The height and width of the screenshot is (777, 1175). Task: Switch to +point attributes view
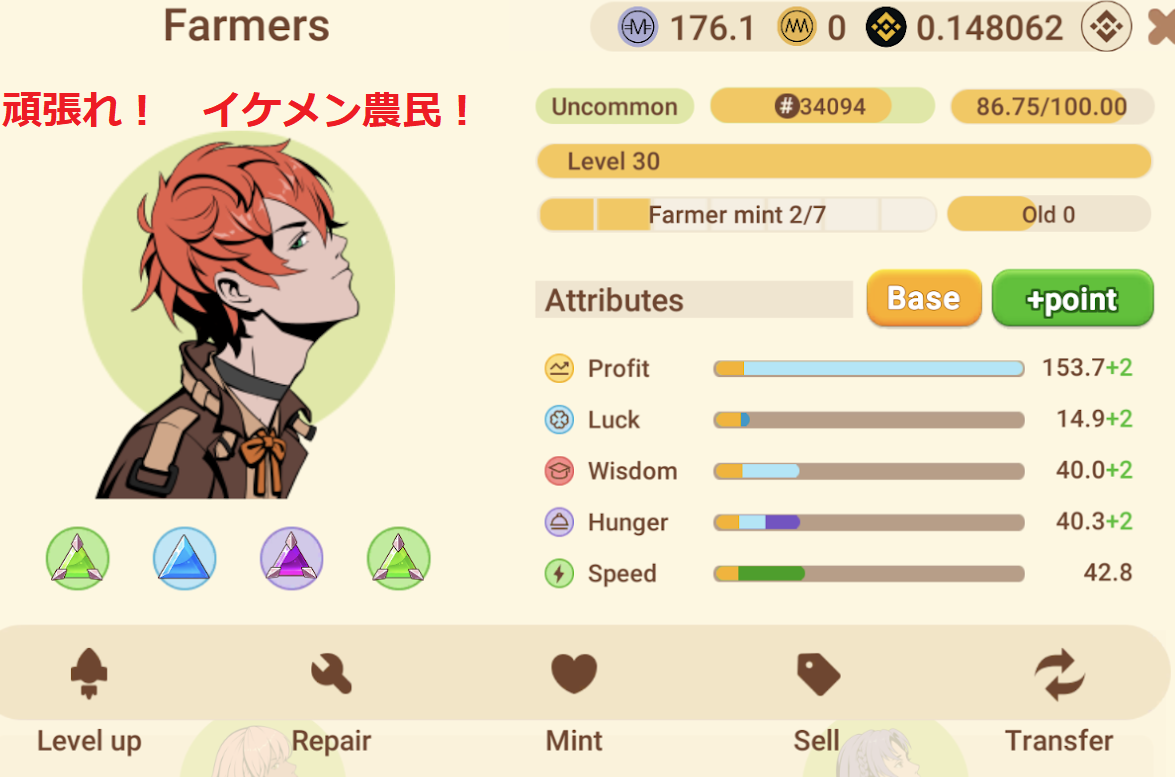(1072, 298)
